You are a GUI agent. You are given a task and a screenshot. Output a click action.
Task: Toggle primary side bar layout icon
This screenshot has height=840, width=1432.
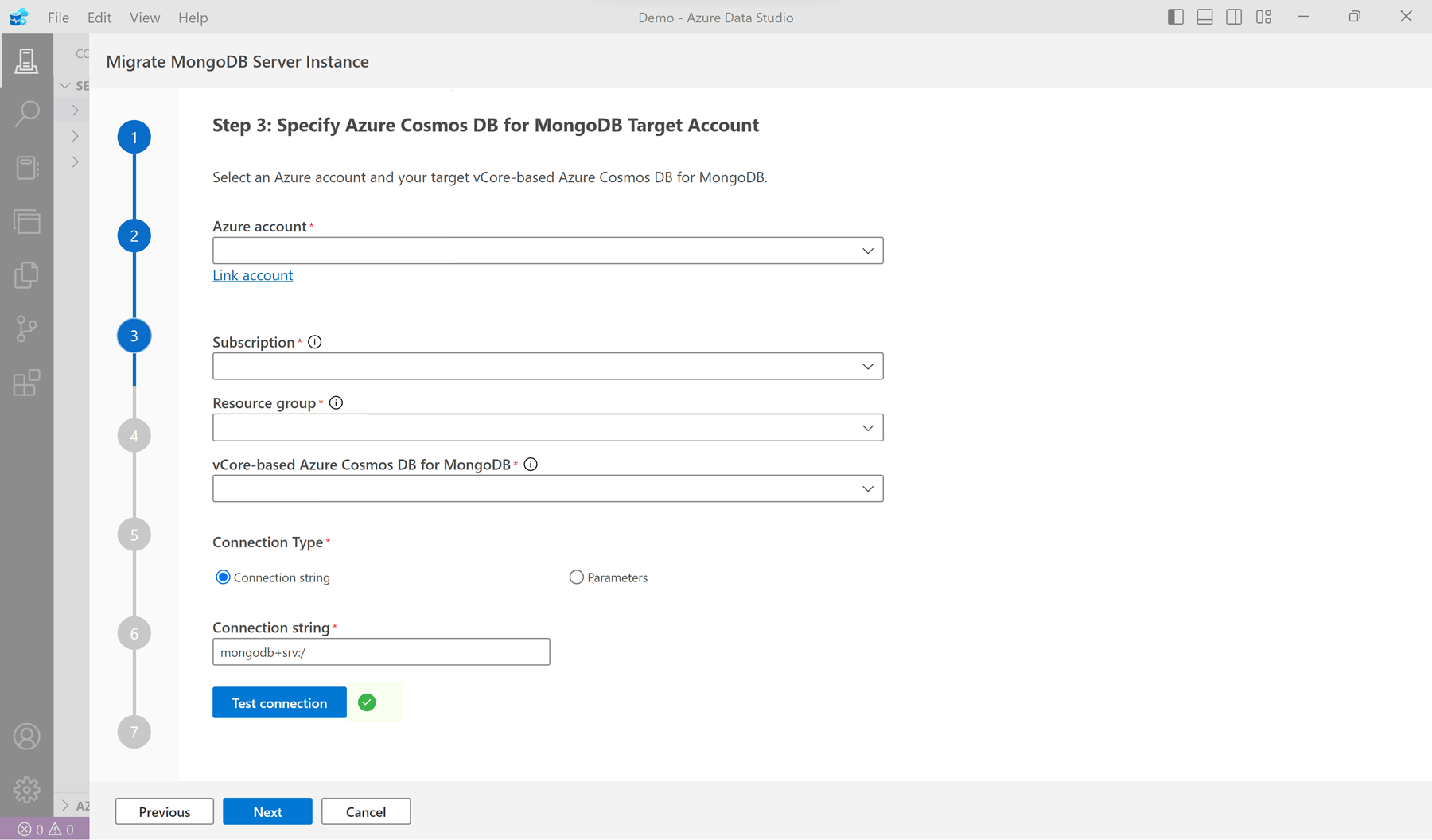[1176, 17]
